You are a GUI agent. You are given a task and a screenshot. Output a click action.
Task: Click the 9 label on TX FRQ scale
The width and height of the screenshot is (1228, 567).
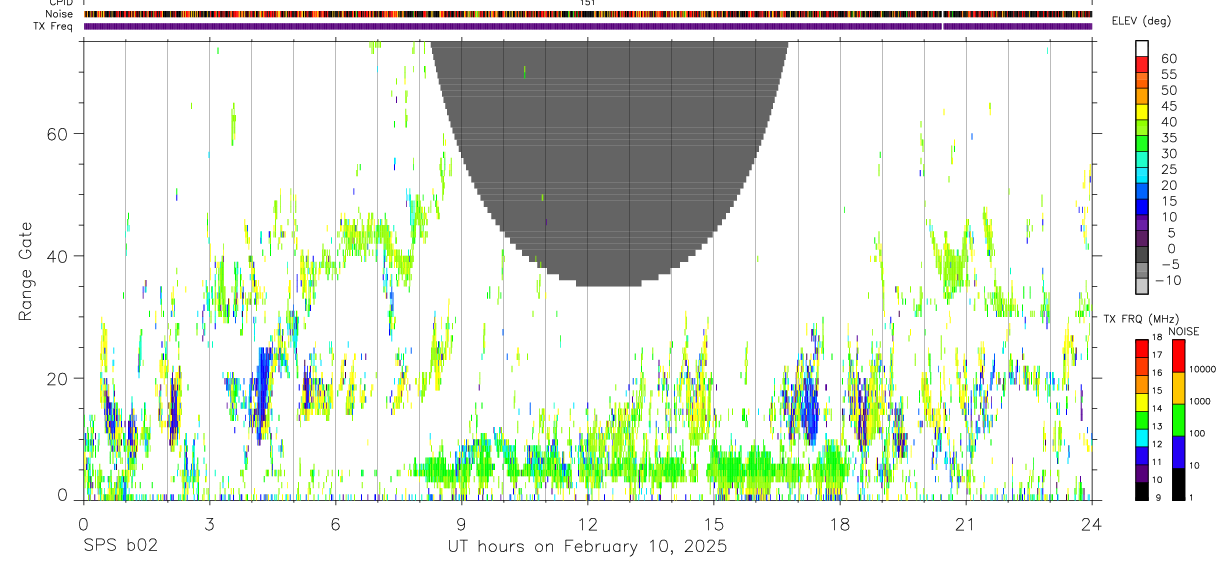[x=1157, y=497]
